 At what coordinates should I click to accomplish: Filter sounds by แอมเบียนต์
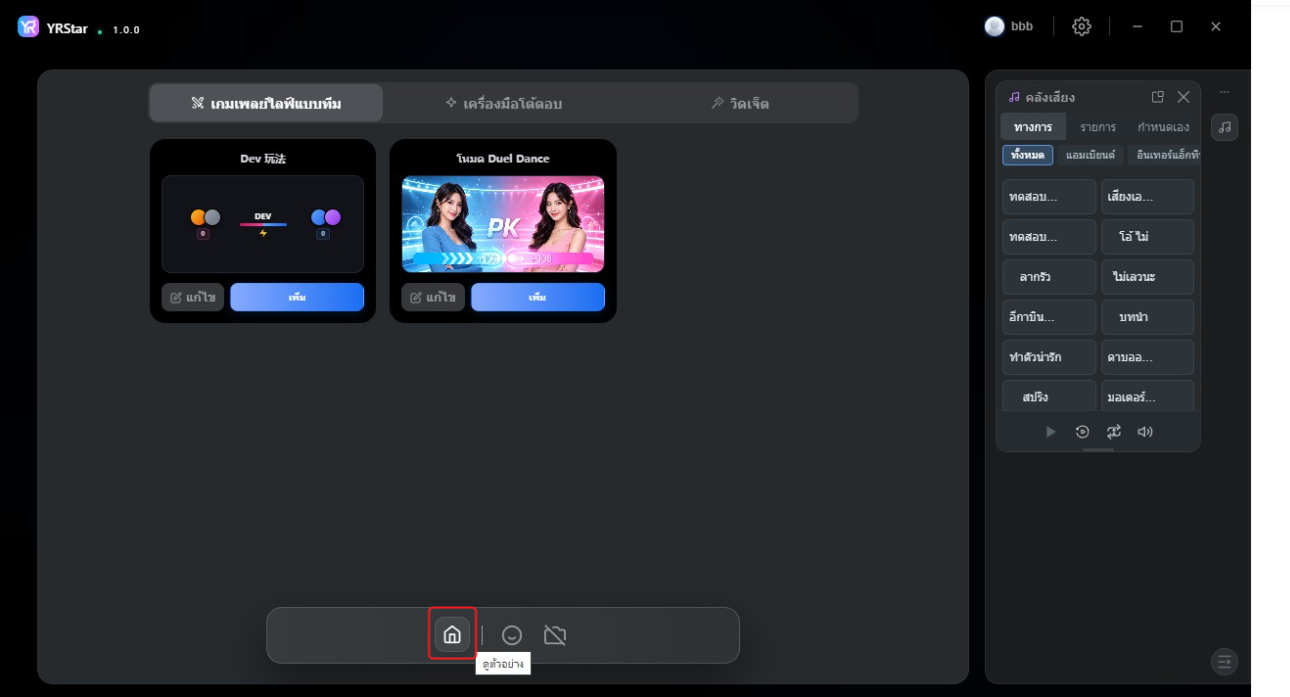(1090, 155)
